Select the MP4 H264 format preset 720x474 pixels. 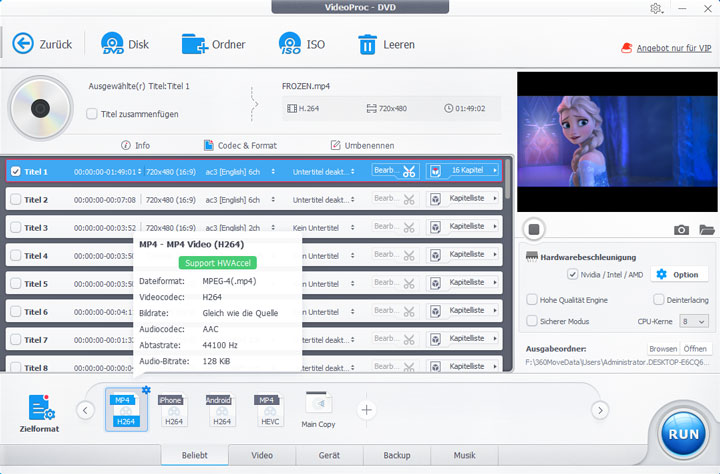click(126, 410)
